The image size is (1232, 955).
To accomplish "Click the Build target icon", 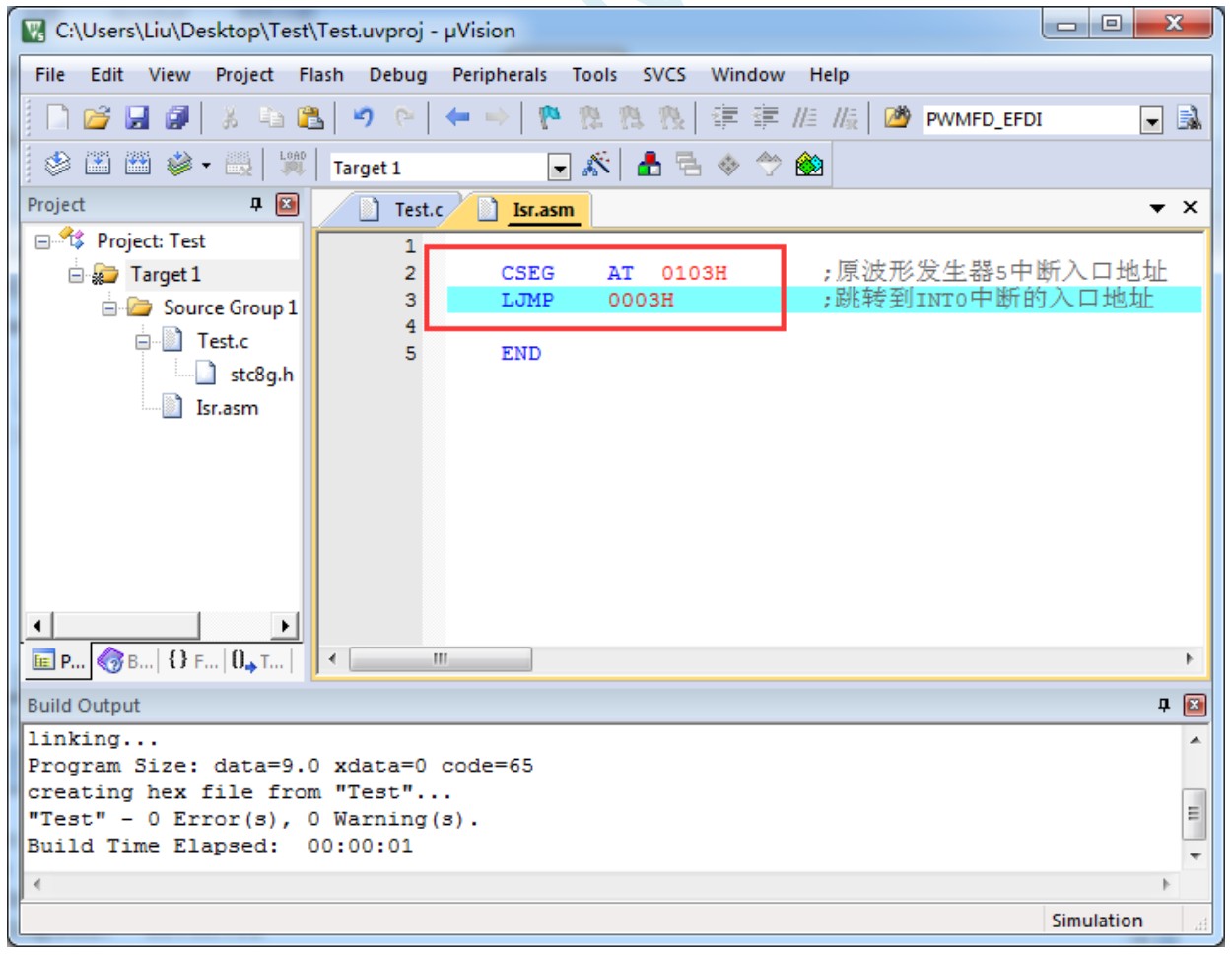I will (98, 165).
